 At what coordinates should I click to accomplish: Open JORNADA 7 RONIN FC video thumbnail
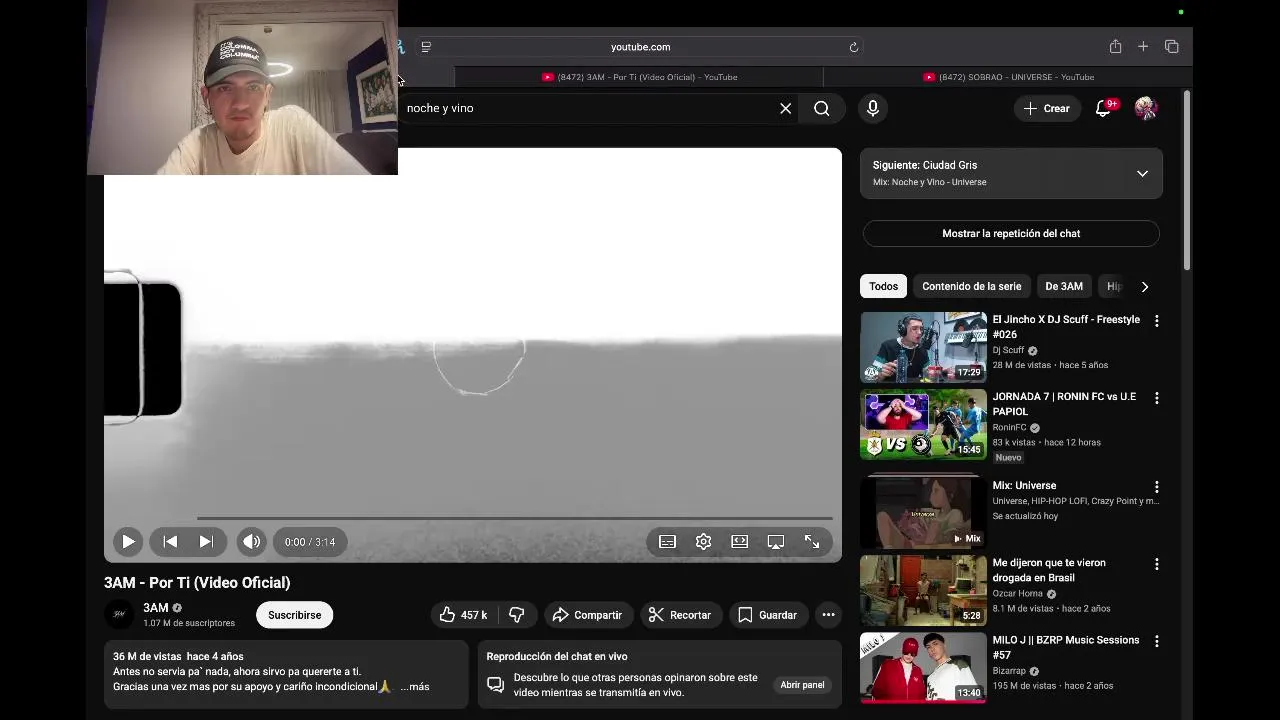[923, 424]
